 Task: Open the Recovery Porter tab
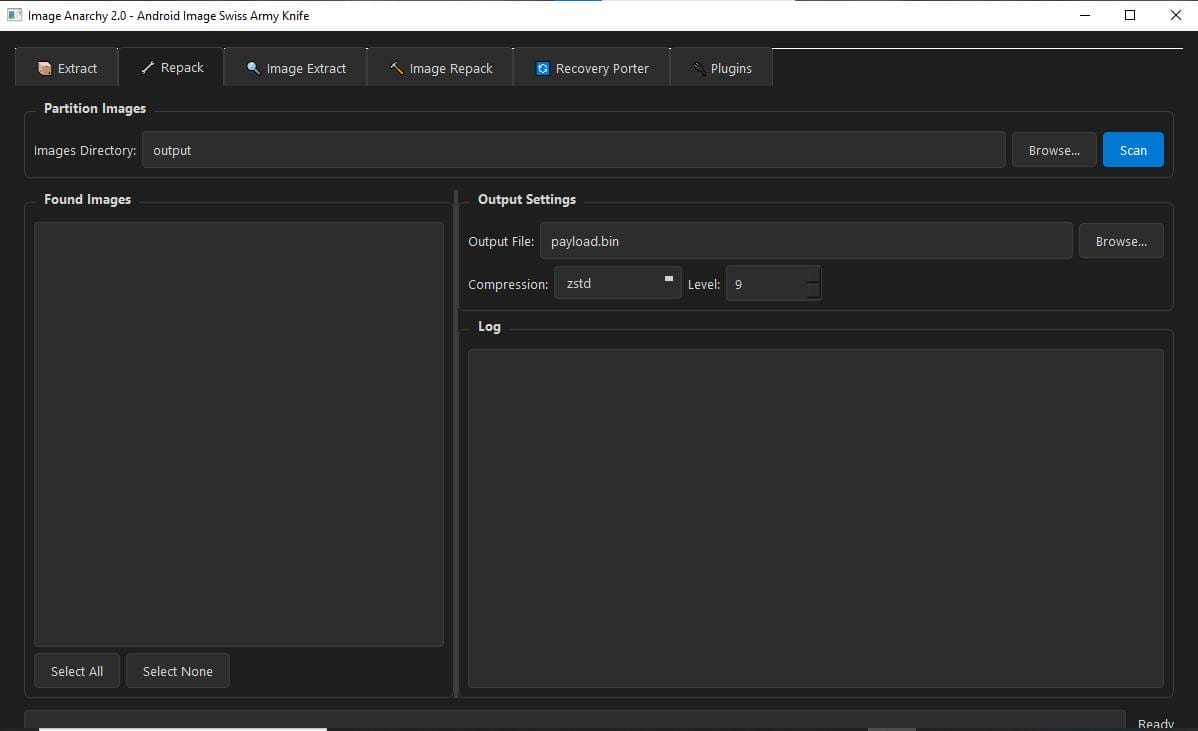click(591, 68)
